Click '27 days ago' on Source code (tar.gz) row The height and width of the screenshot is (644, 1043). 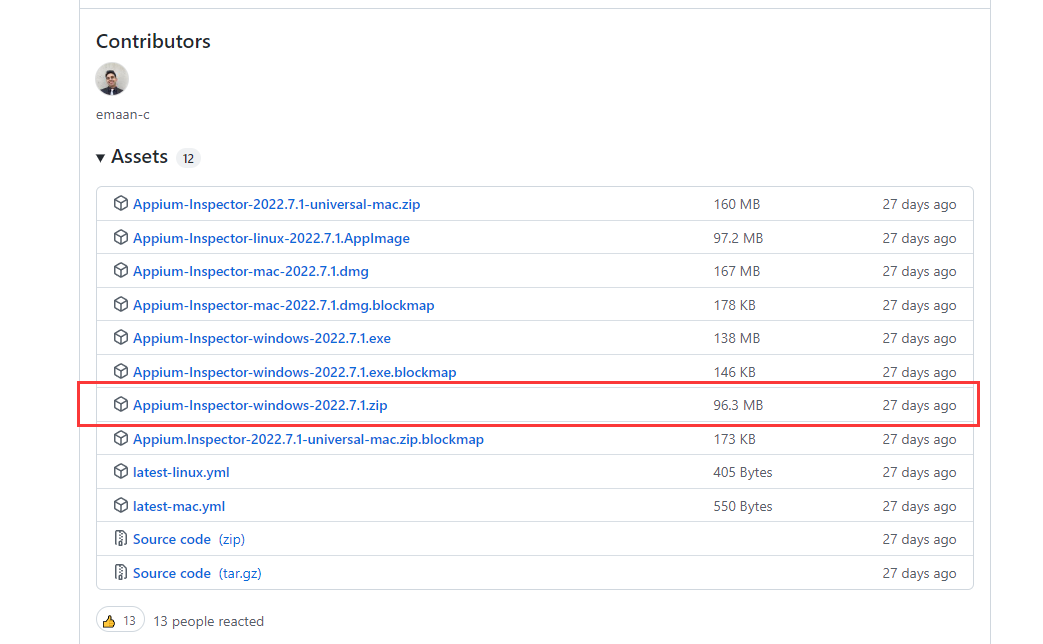(919, 573)
